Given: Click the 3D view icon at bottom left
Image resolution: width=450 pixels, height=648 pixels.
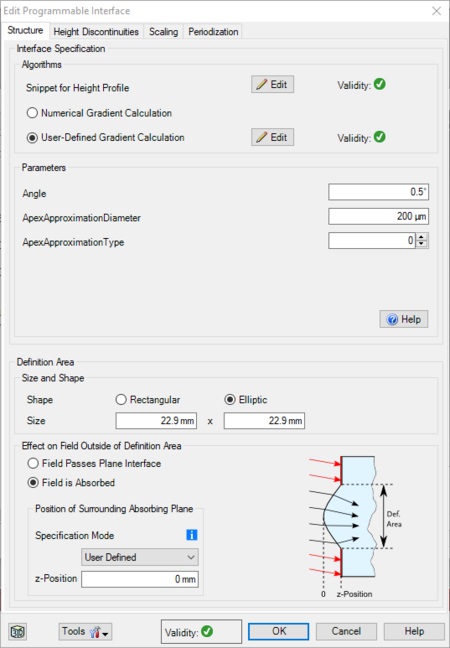Looking at the screenshot, I should pos(18,631).
